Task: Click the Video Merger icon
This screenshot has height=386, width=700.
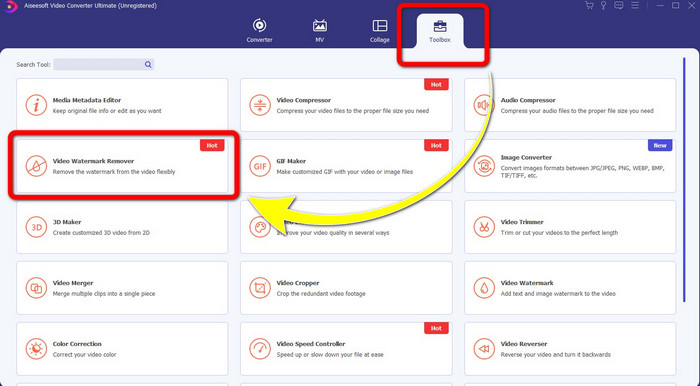Action: (x=36, y=288)
